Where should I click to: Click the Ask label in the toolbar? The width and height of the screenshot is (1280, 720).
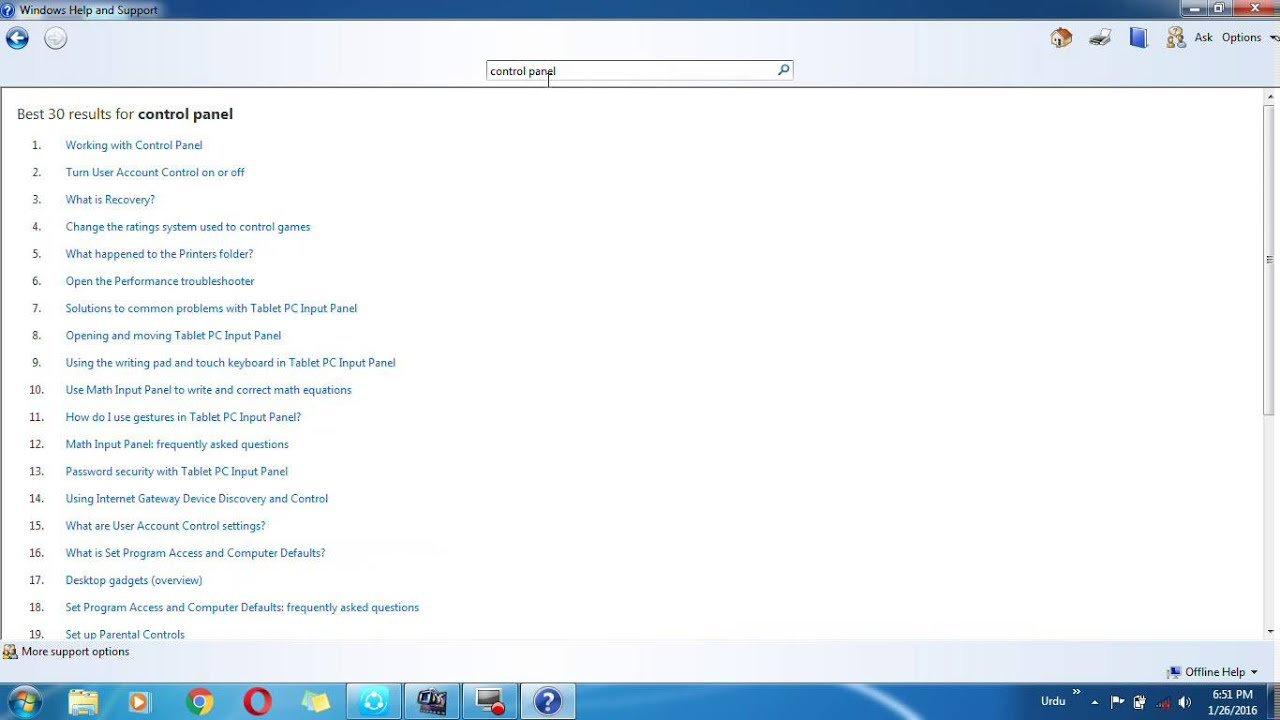[x=1203, y=38]
